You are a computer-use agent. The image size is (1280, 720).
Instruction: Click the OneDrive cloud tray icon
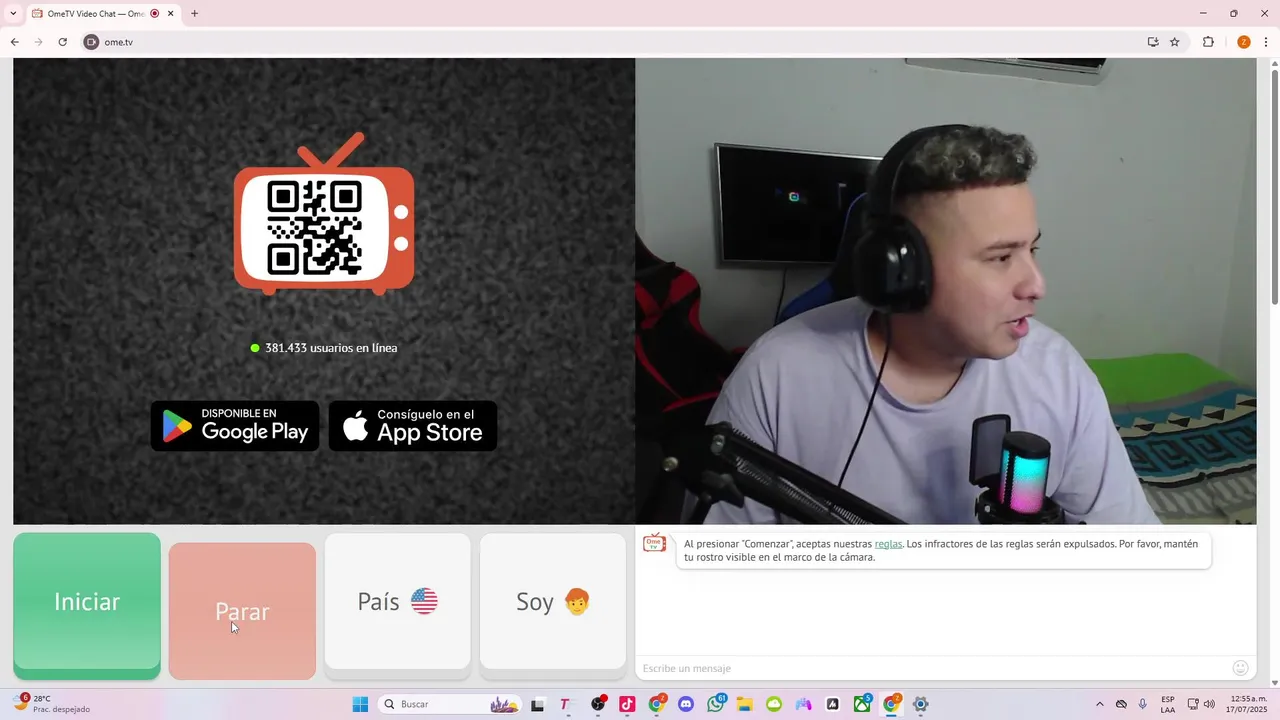click(x=1121, y=704)
